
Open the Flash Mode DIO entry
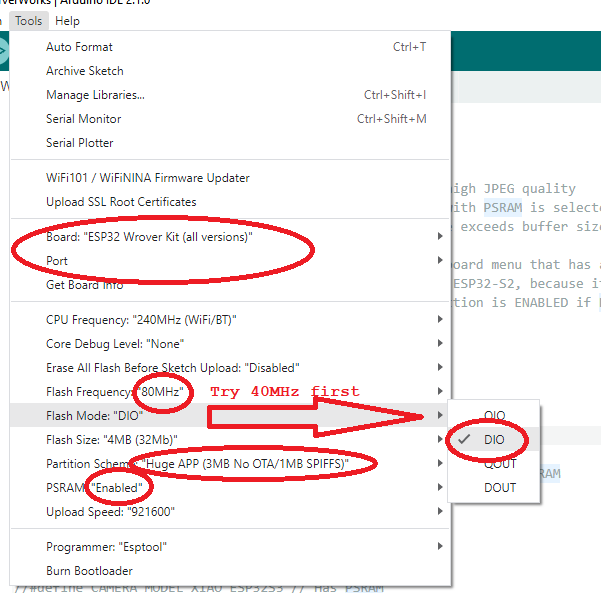click(x=230, y=416)
